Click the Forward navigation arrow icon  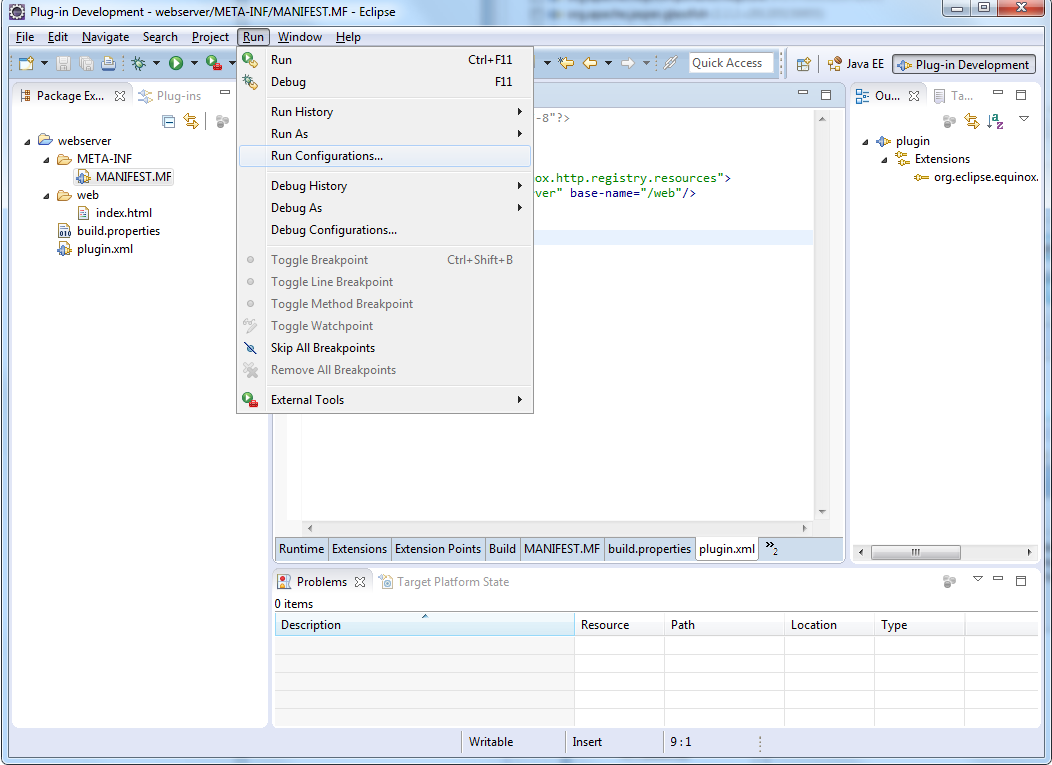coord(627,63)
